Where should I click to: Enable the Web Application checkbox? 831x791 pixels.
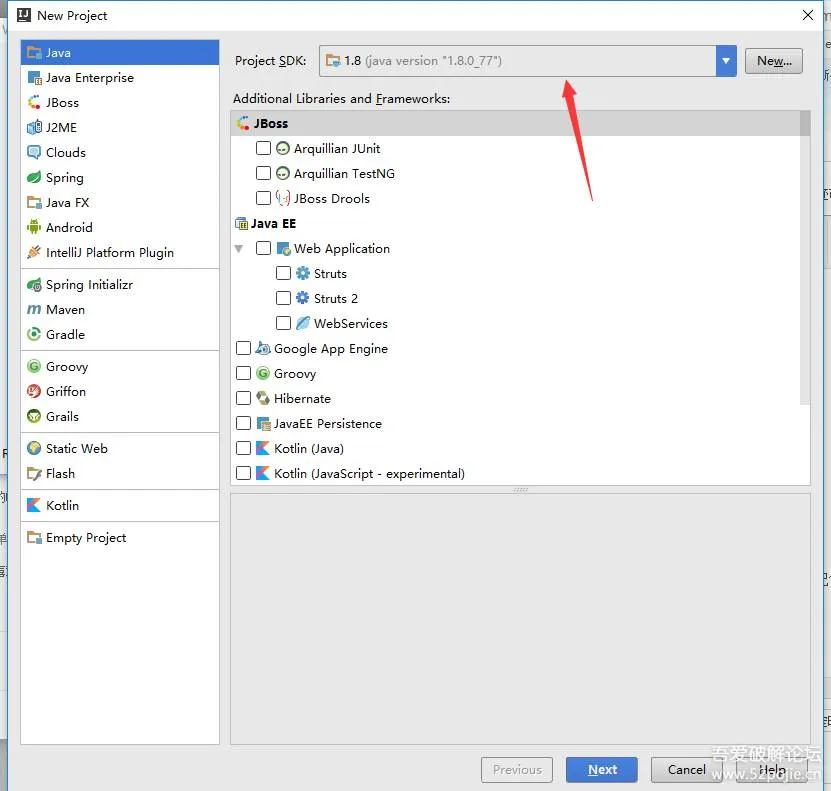pos(263,248)
